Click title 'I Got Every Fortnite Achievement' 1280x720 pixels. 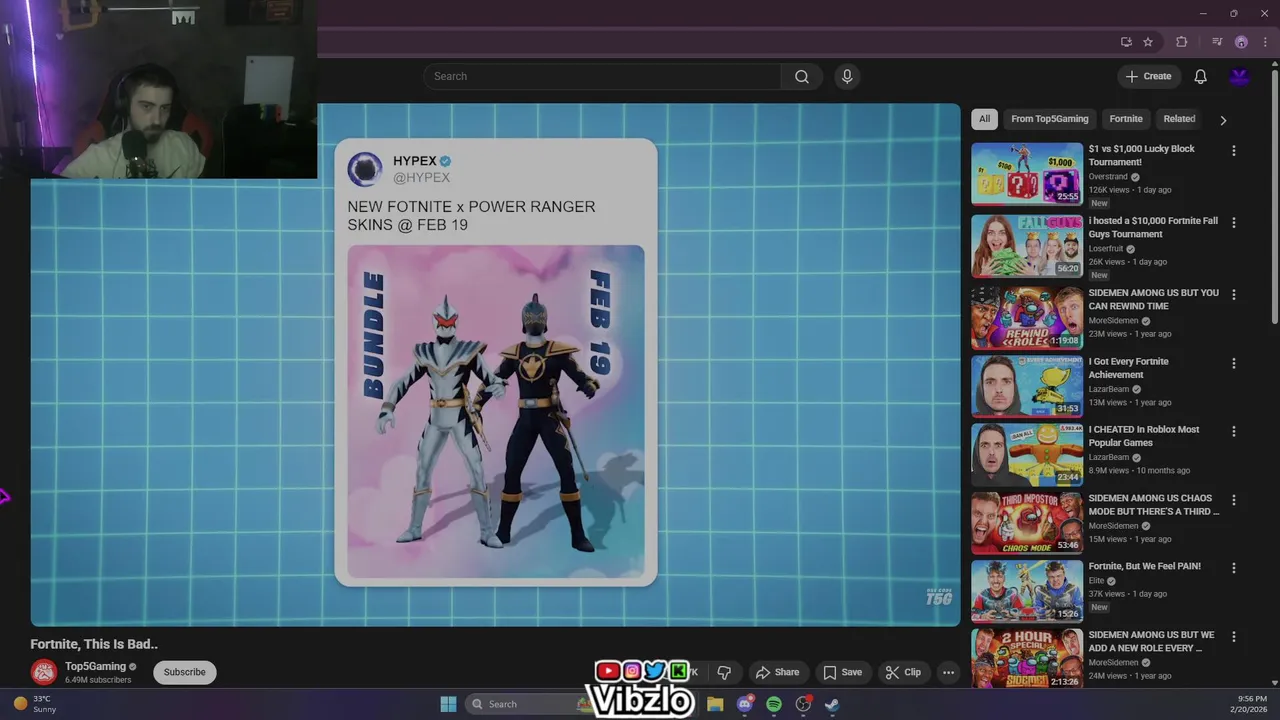tap(1128, 368)
